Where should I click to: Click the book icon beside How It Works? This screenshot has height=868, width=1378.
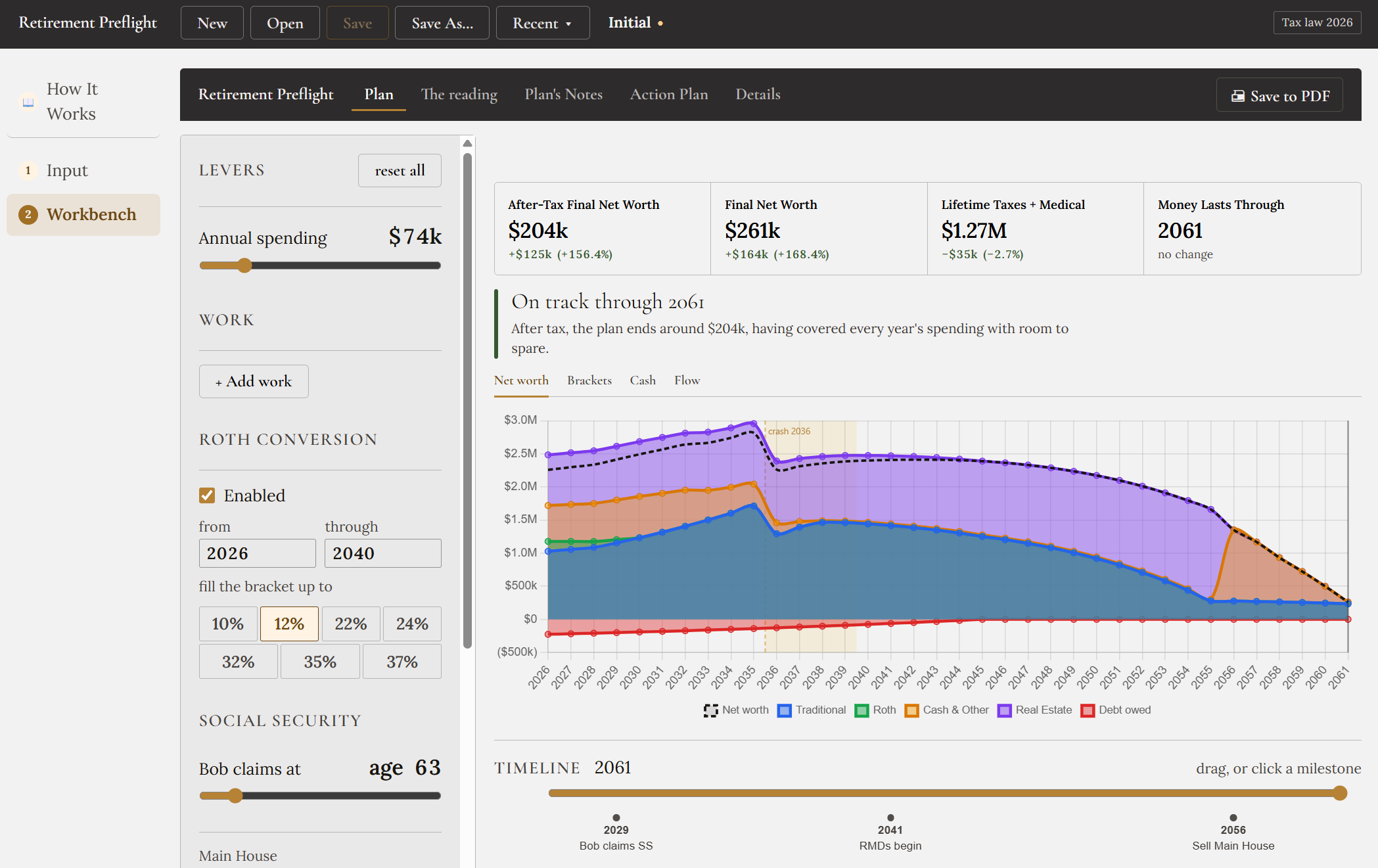coord(28,102)
